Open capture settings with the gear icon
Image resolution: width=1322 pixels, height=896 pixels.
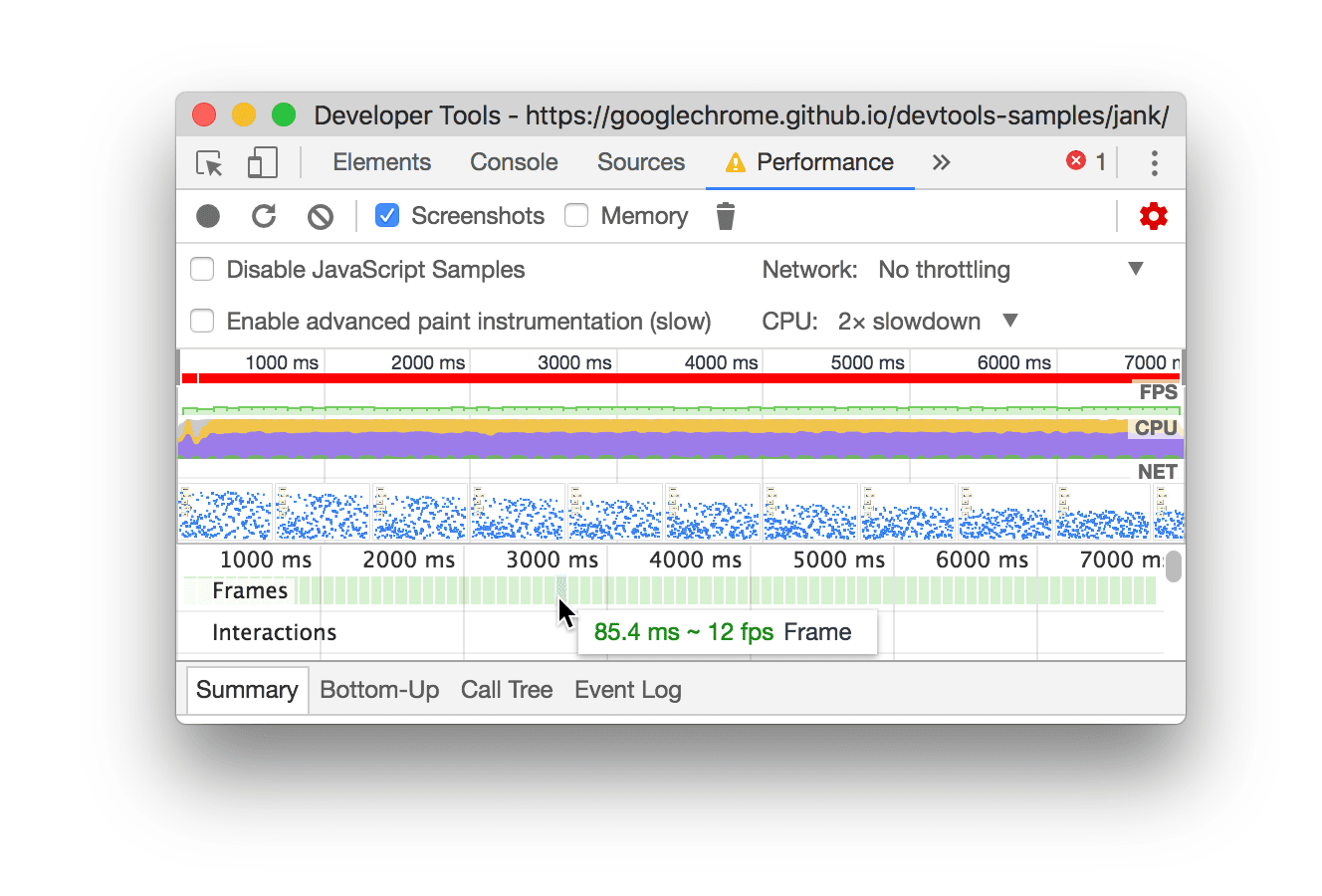click(x=1154, y=216)
